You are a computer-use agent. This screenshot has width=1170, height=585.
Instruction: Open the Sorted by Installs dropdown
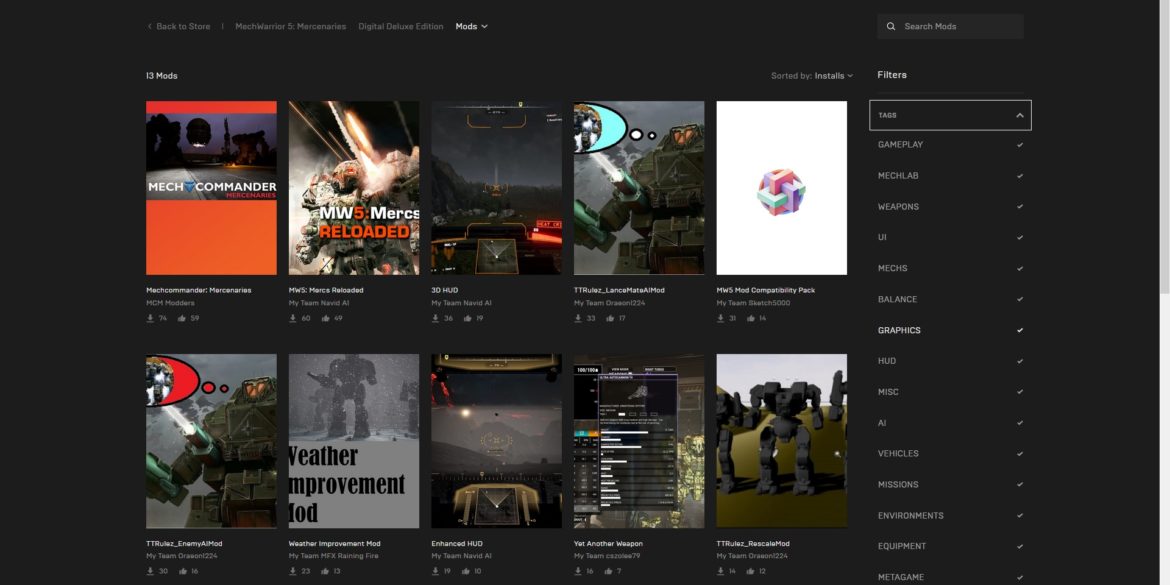(812, 76)
